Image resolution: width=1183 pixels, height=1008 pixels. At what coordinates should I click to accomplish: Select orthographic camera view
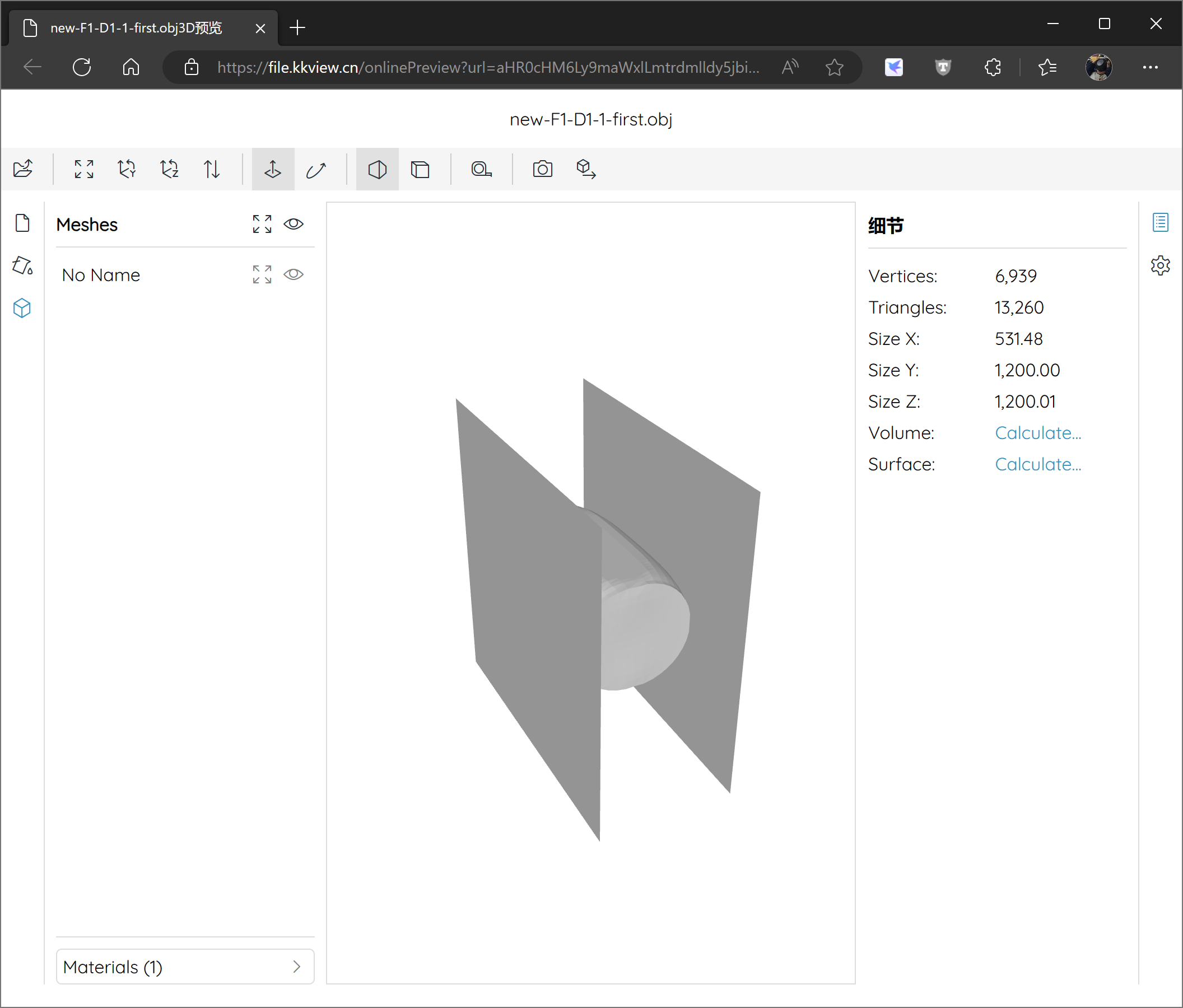[x=420, y=169]
